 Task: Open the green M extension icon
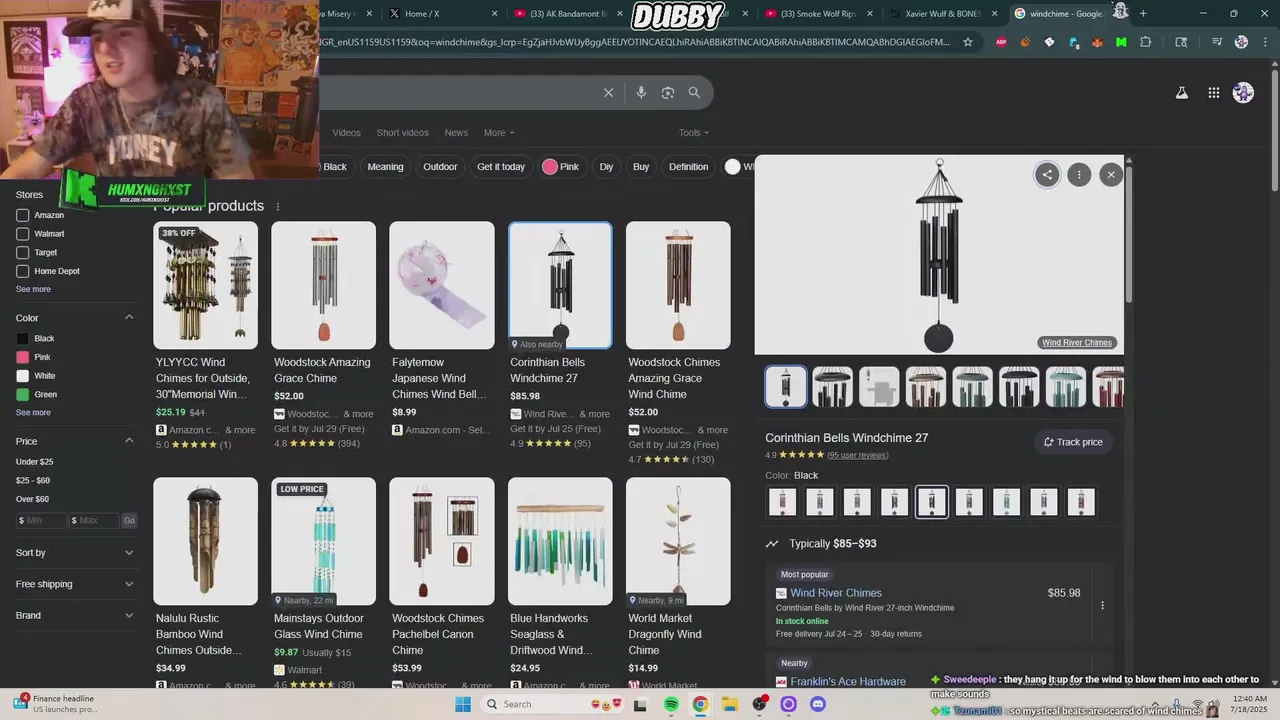(x=1121, y=42)
